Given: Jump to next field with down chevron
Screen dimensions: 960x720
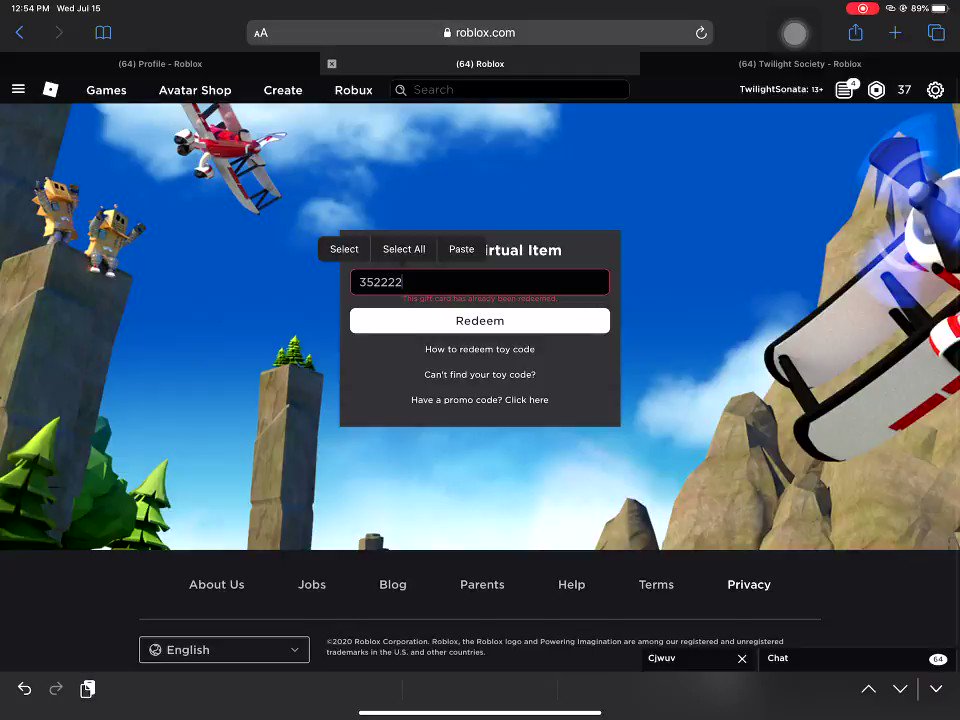Looking at the screenshot, I should 900,689.
